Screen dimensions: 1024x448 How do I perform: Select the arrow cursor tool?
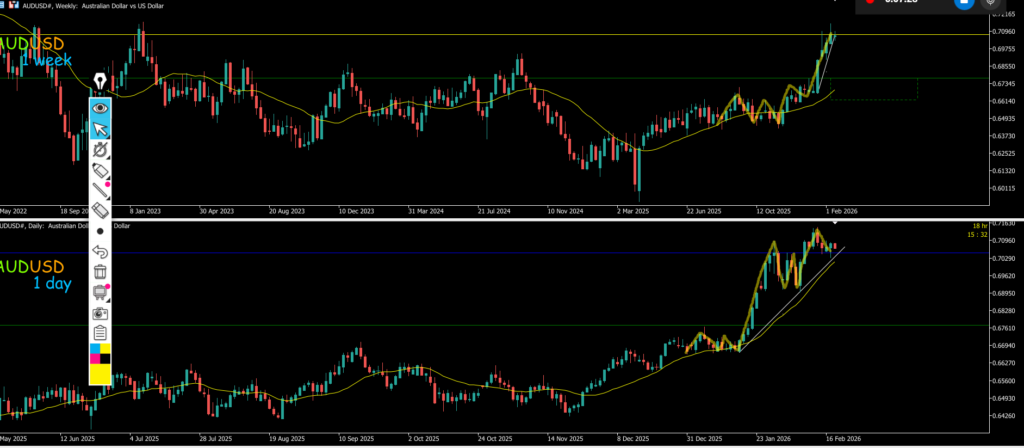point(100,128)
